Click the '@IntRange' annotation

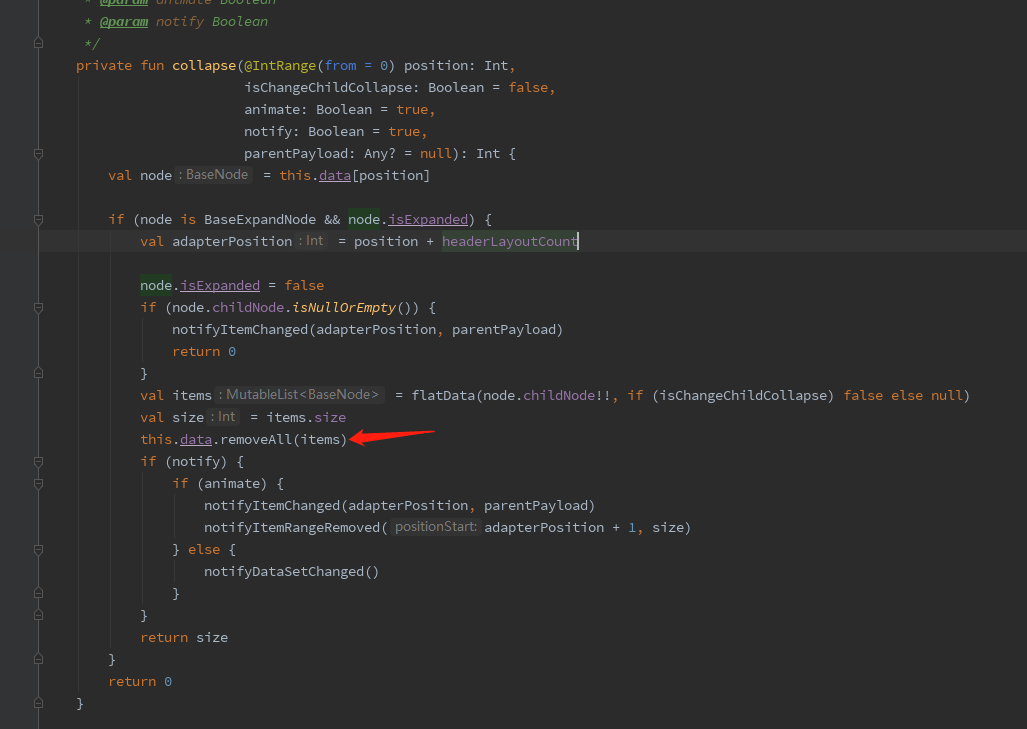[x=280, y=65]
